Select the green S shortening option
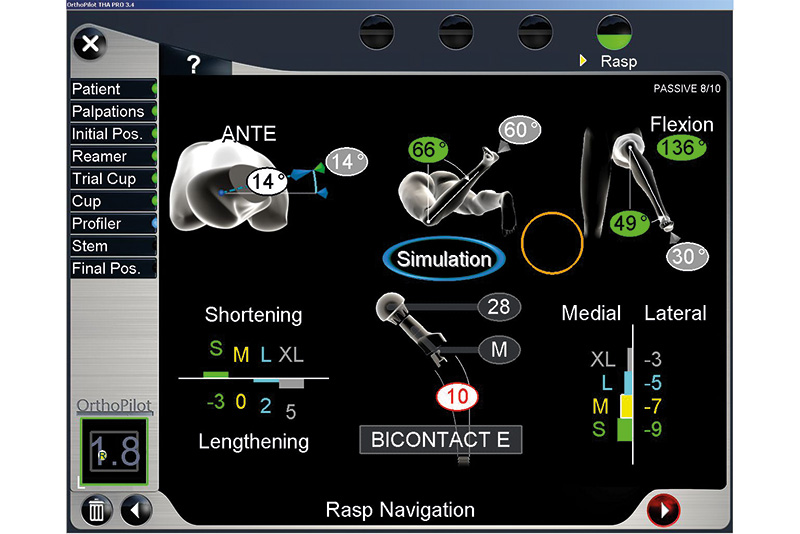Screen dimensions: 800x534 tap(216, 348)
